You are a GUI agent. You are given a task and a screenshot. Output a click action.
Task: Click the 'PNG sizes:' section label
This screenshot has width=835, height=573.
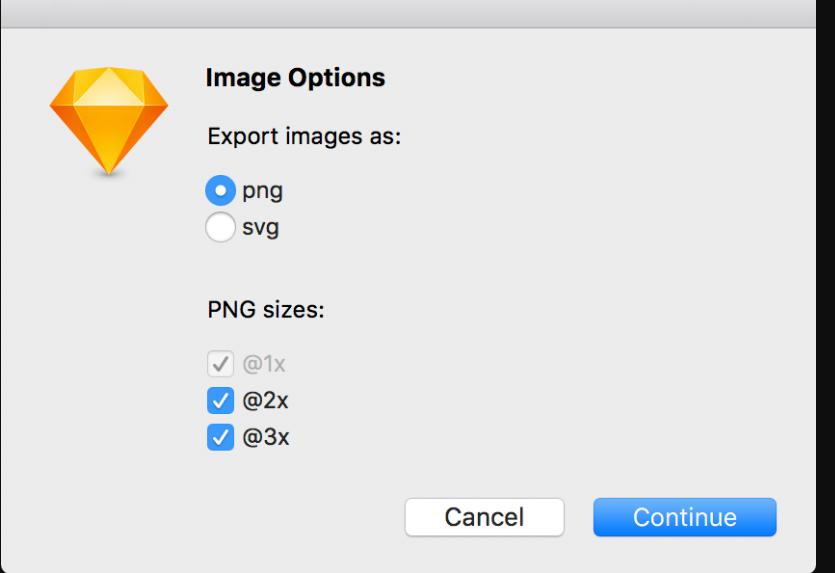tap(266, 309)
